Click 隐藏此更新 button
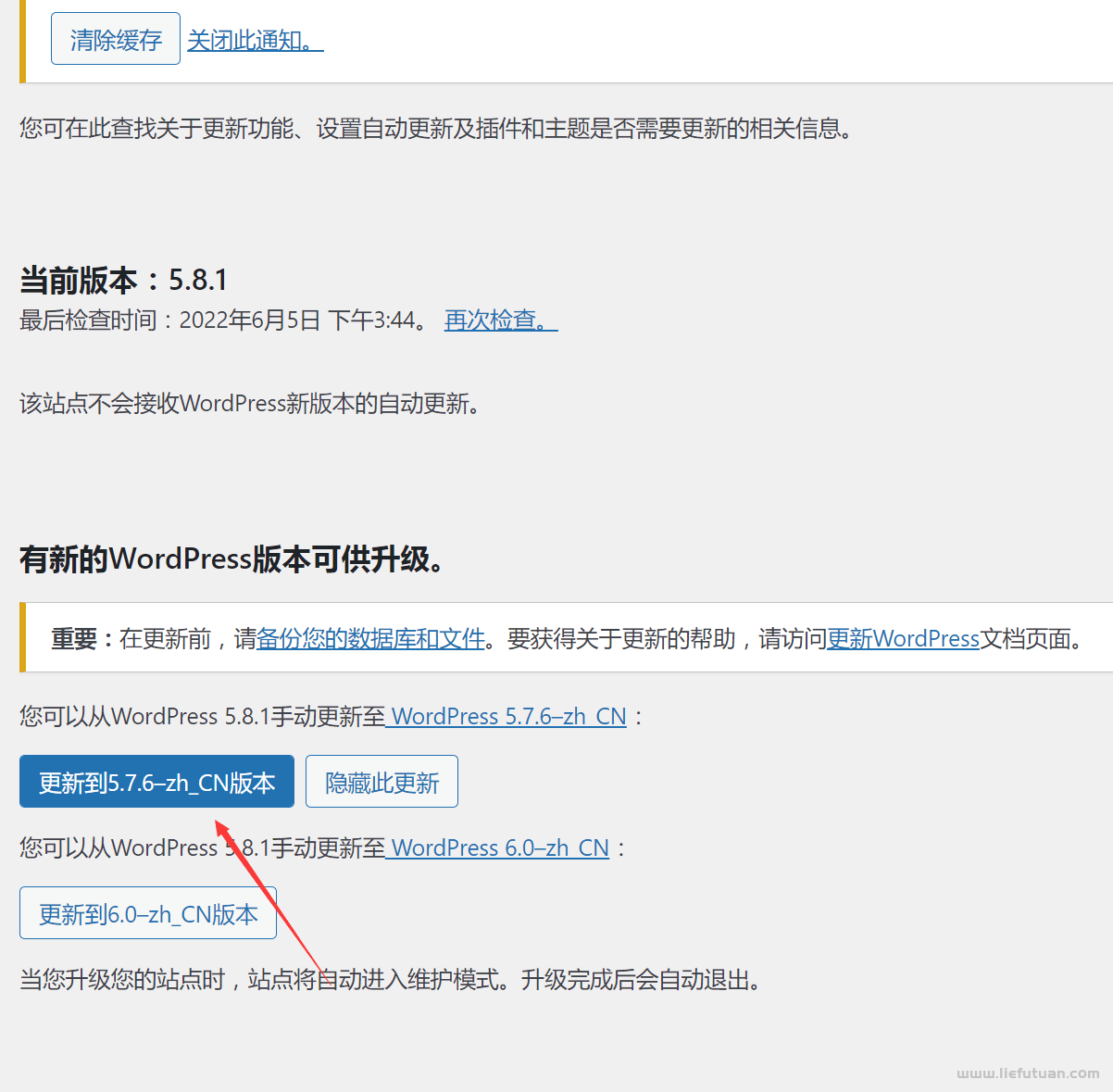 pyautogui.click(x=381, y=782)
